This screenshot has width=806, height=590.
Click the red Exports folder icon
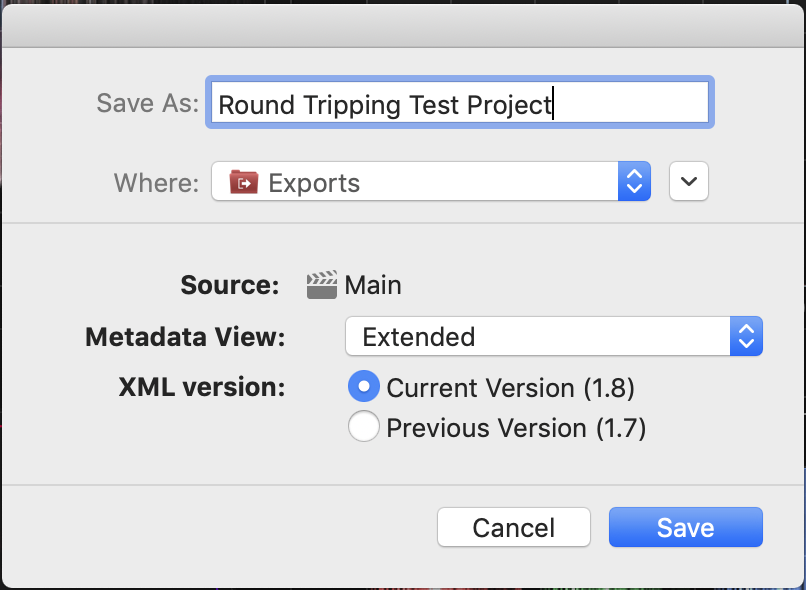(244, 183)
